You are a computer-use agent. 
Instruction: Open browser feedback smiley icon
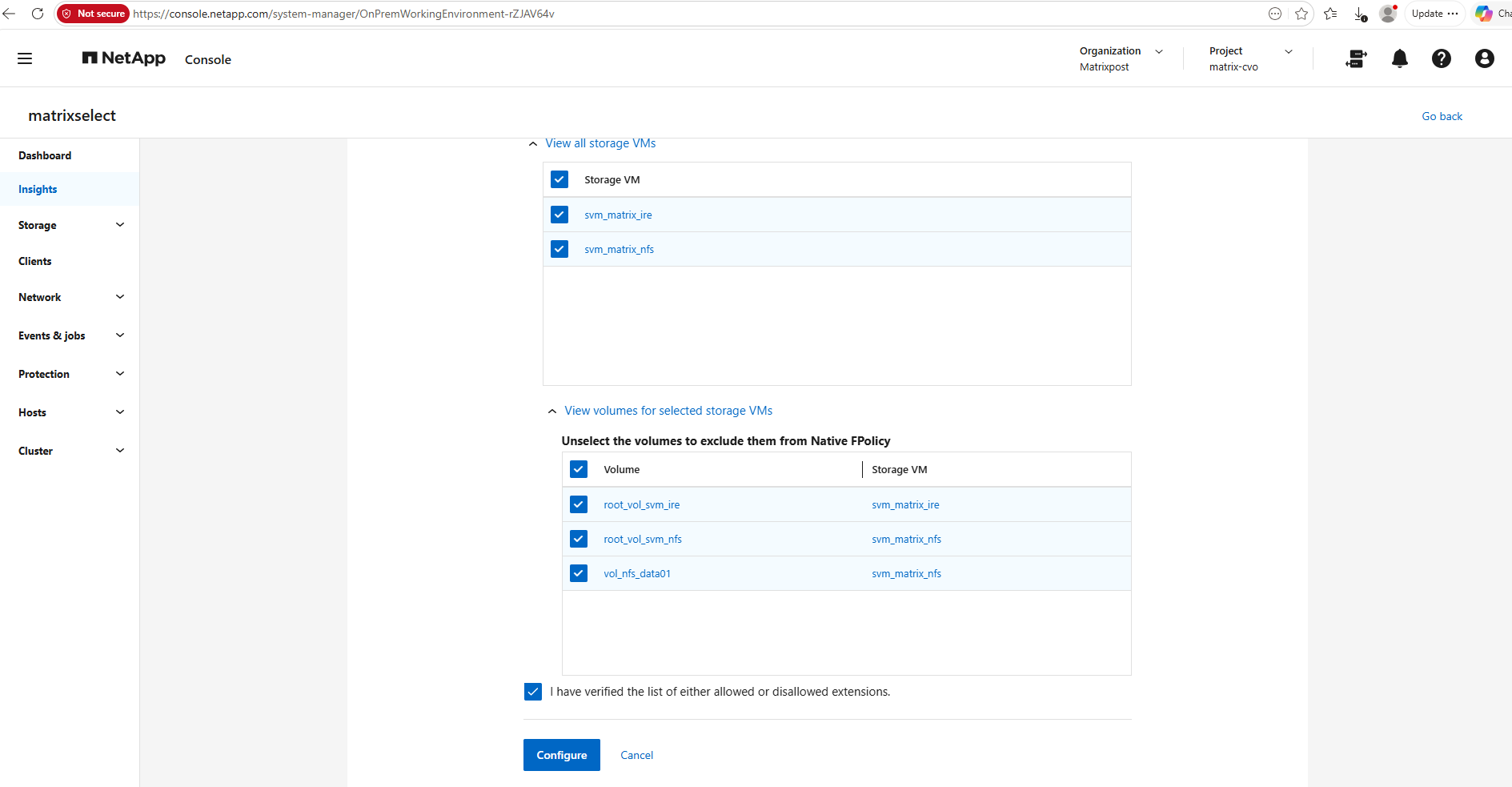tap(1275, 14)
